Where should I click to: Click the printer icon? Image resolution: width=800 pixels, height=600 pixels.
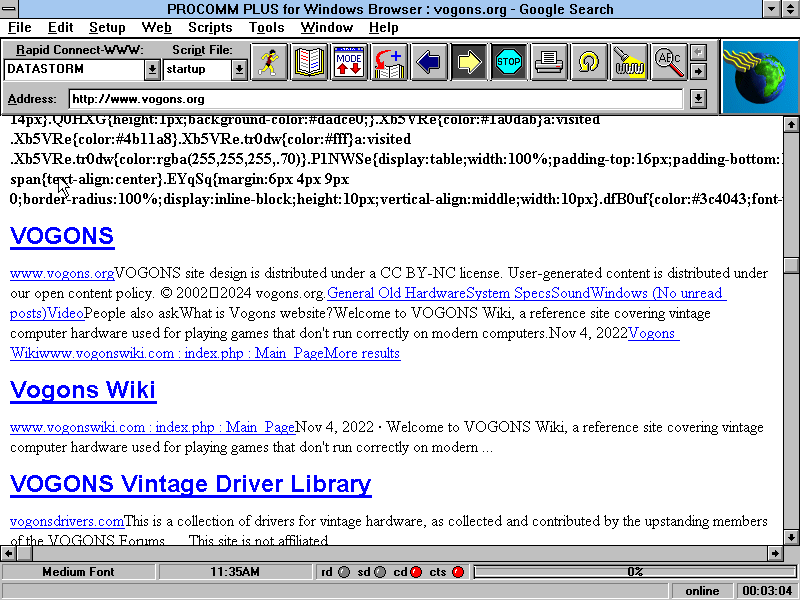click(x=548, y=62)
